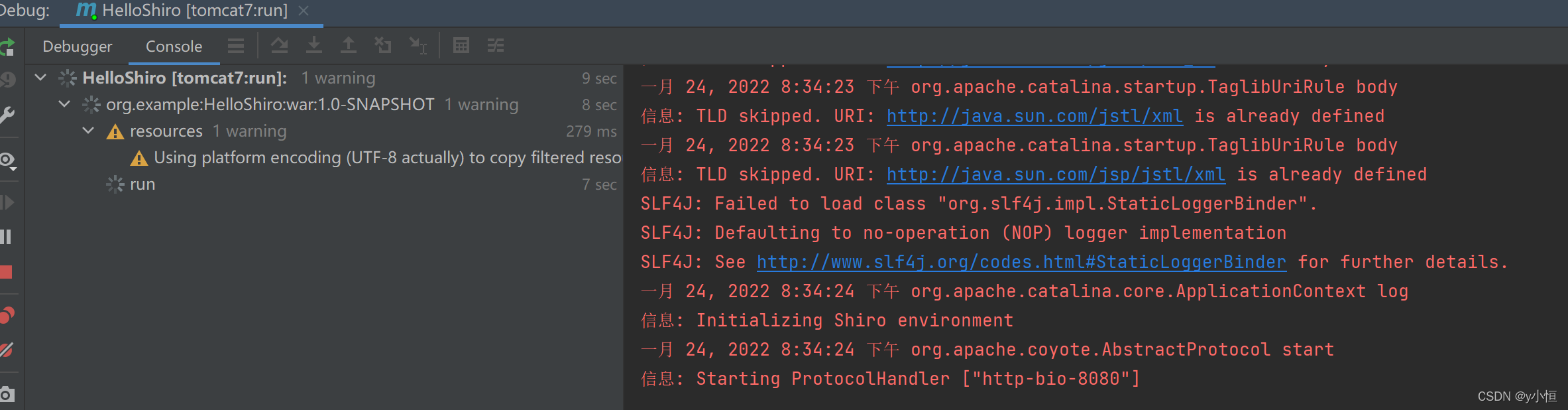Toggle the Show Watches eye icon
1568x410 pixels.
click(x=7, y=161)
